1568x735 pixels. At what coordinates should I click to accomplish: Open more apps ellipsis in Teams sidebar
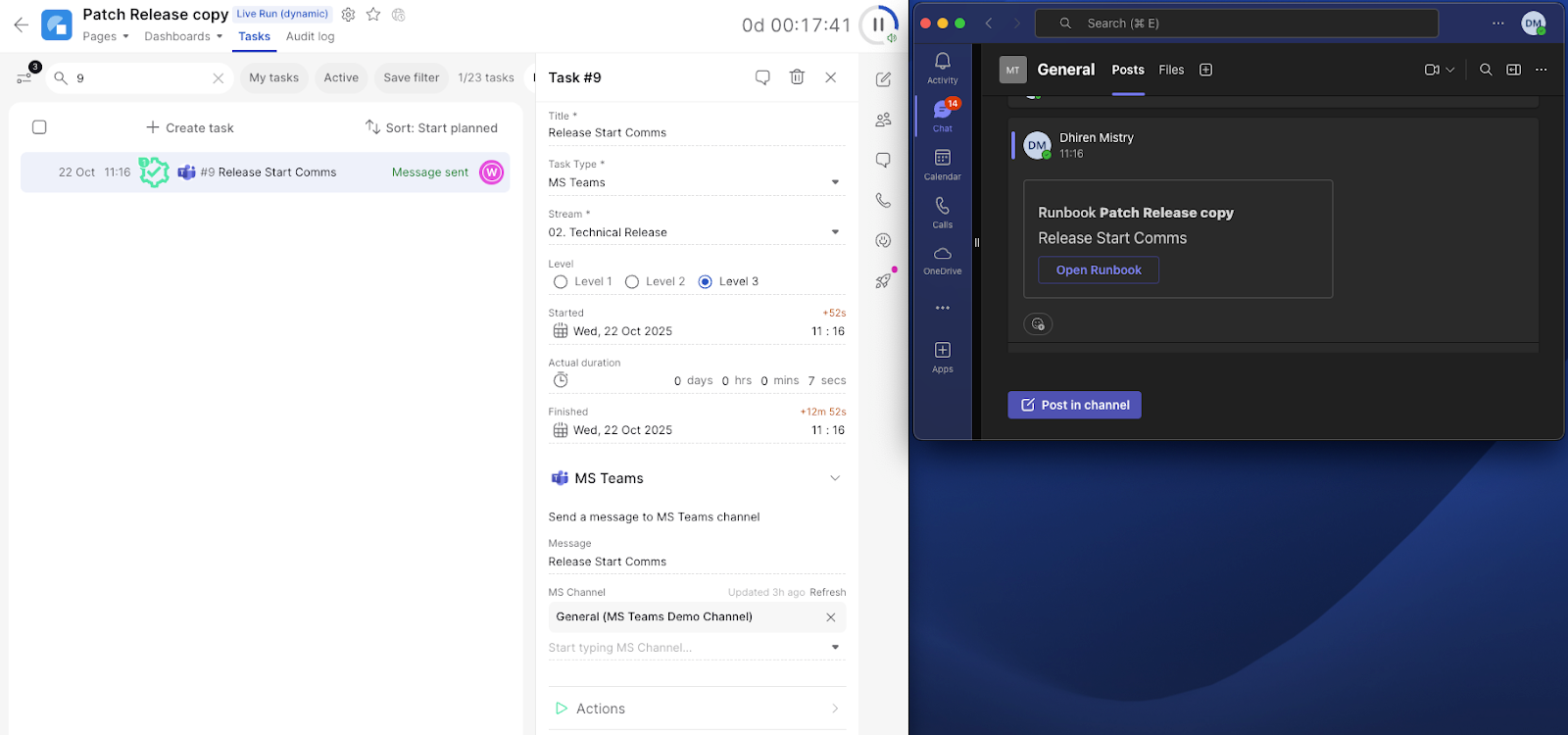pyautogui.click(x=943, y=308)
